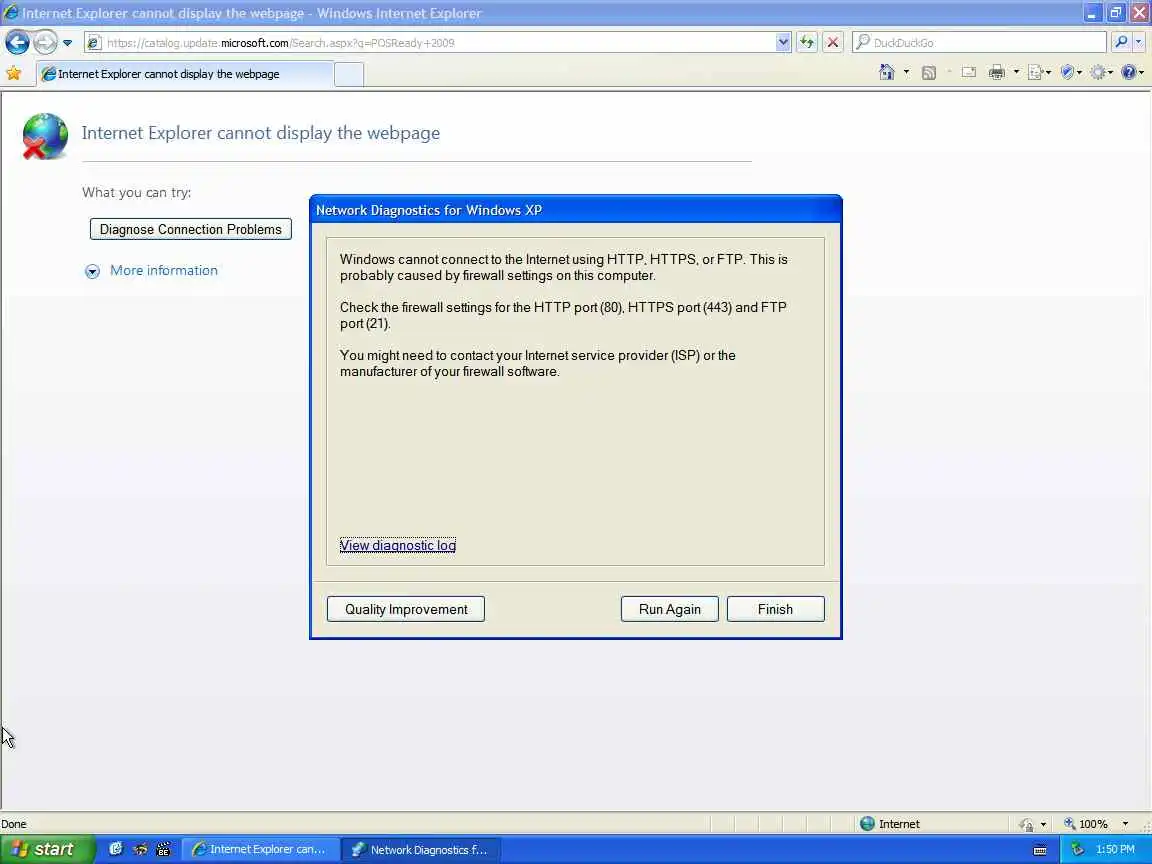Click the Read Mail envelope icon
The height and width of the screenshot is (864, 1152).
pyautogui.click(x=969, y=72)
